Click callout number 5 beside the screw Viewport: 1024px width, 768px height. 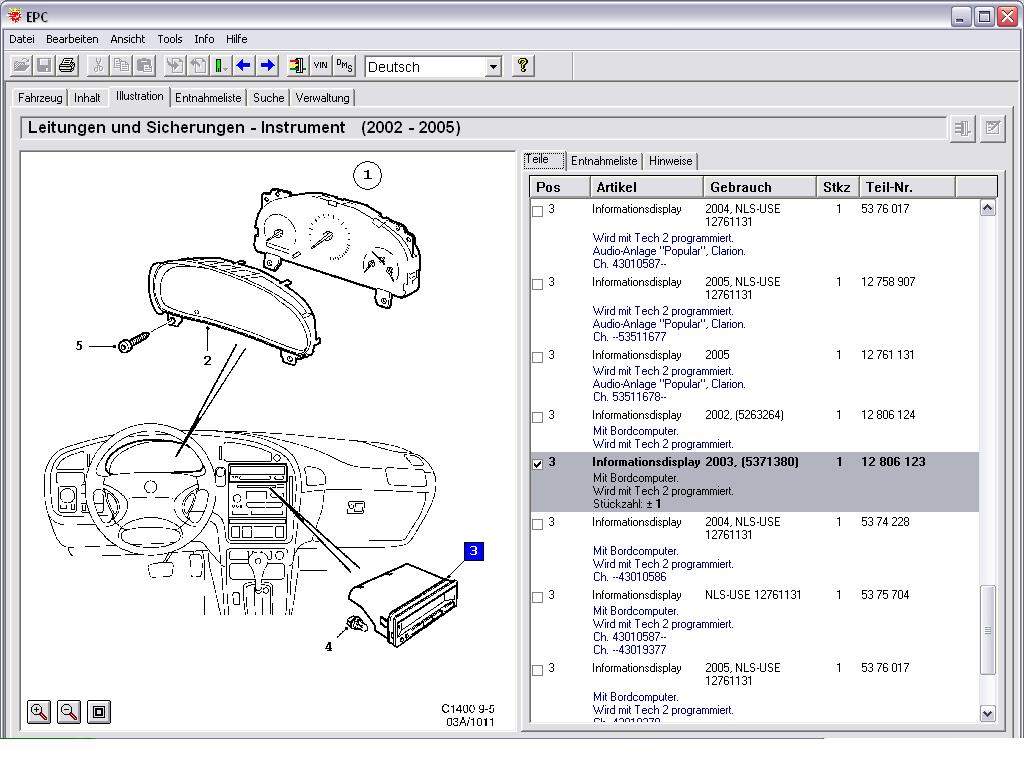(79, 345)
